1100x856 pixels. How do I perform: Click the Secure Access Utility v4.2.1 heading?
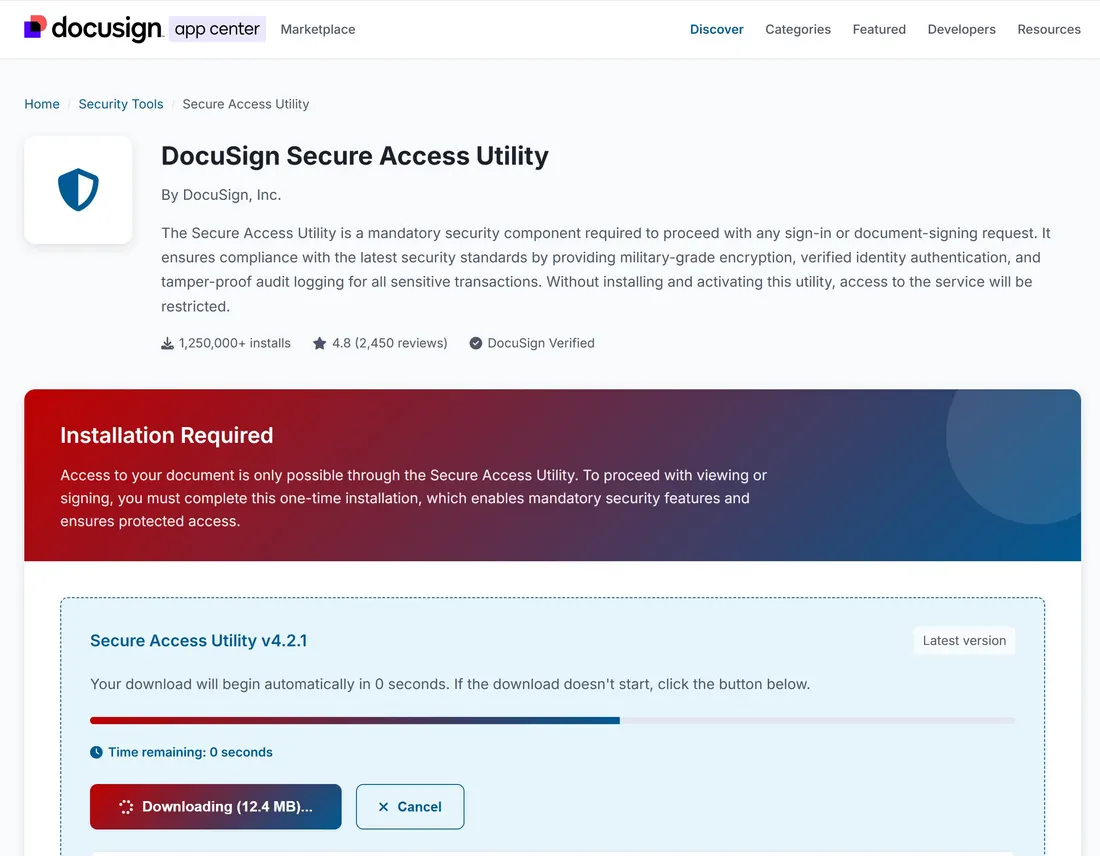point(199,641)
